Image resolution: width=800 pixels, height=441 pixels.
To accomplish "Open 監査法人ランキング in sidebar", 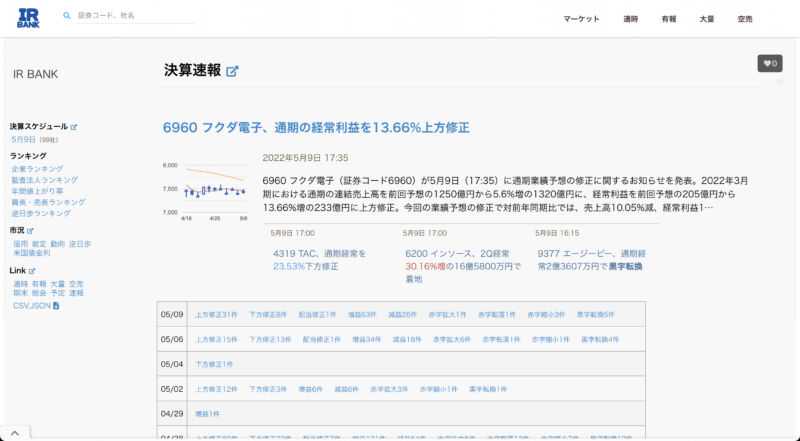I will pyautogui.click(x=45, y=180).
